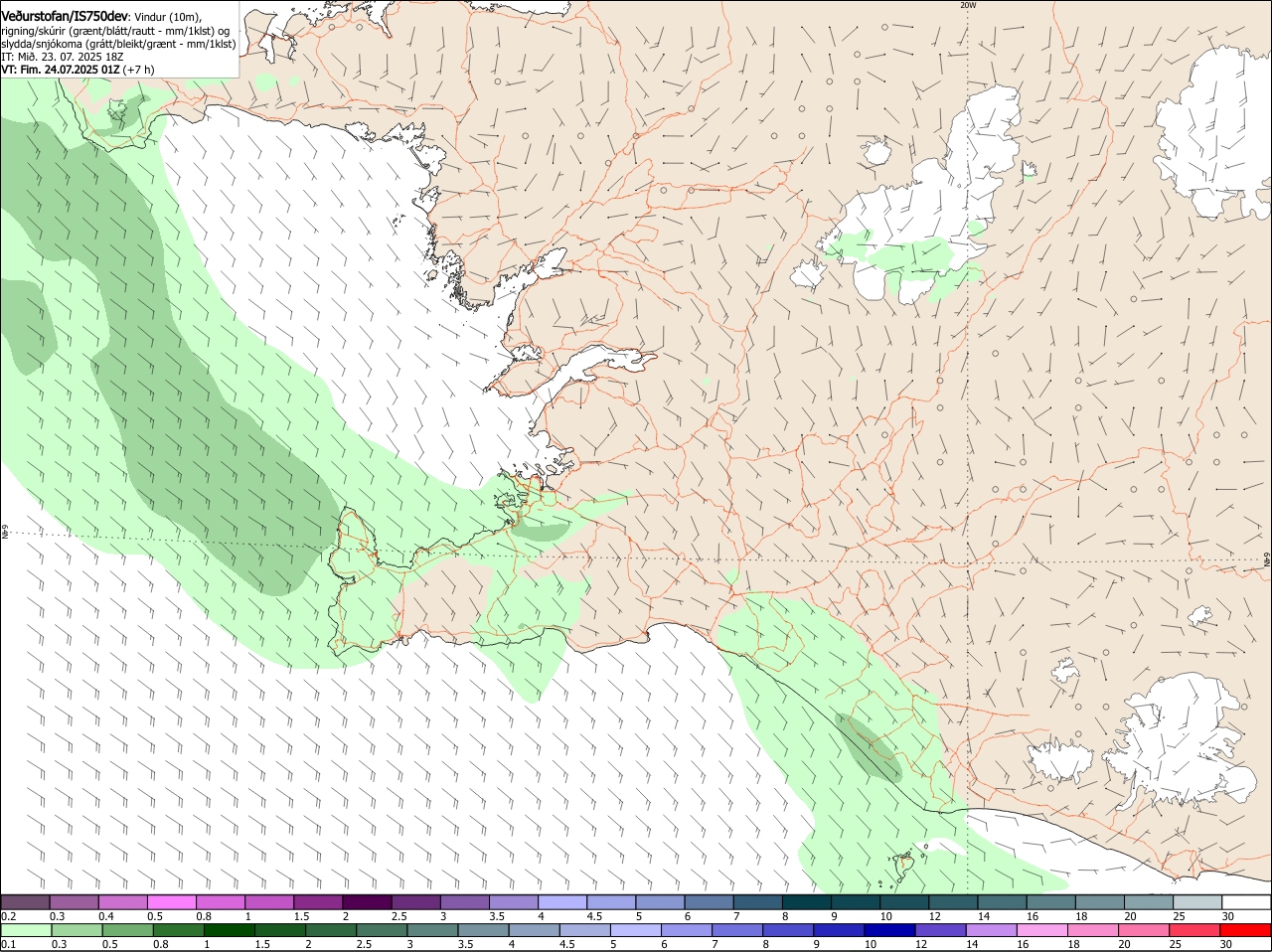This screenshot has height=952, width=1272.
Task: Select the 'IT: Mið. 23. 07. 2025 18Z' line
Action: click(x=63, y=57)
